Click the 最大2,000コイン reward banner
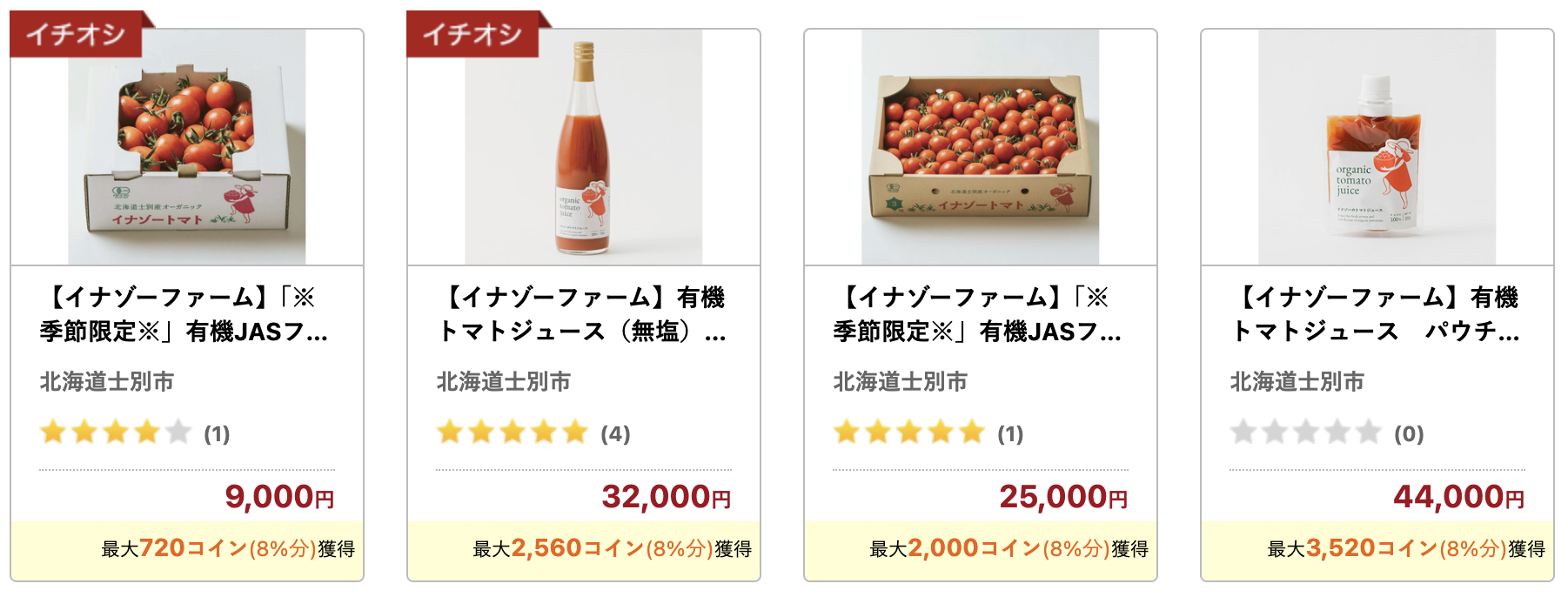This screenshot has width=1568, height=597. [x=981, y=549]
